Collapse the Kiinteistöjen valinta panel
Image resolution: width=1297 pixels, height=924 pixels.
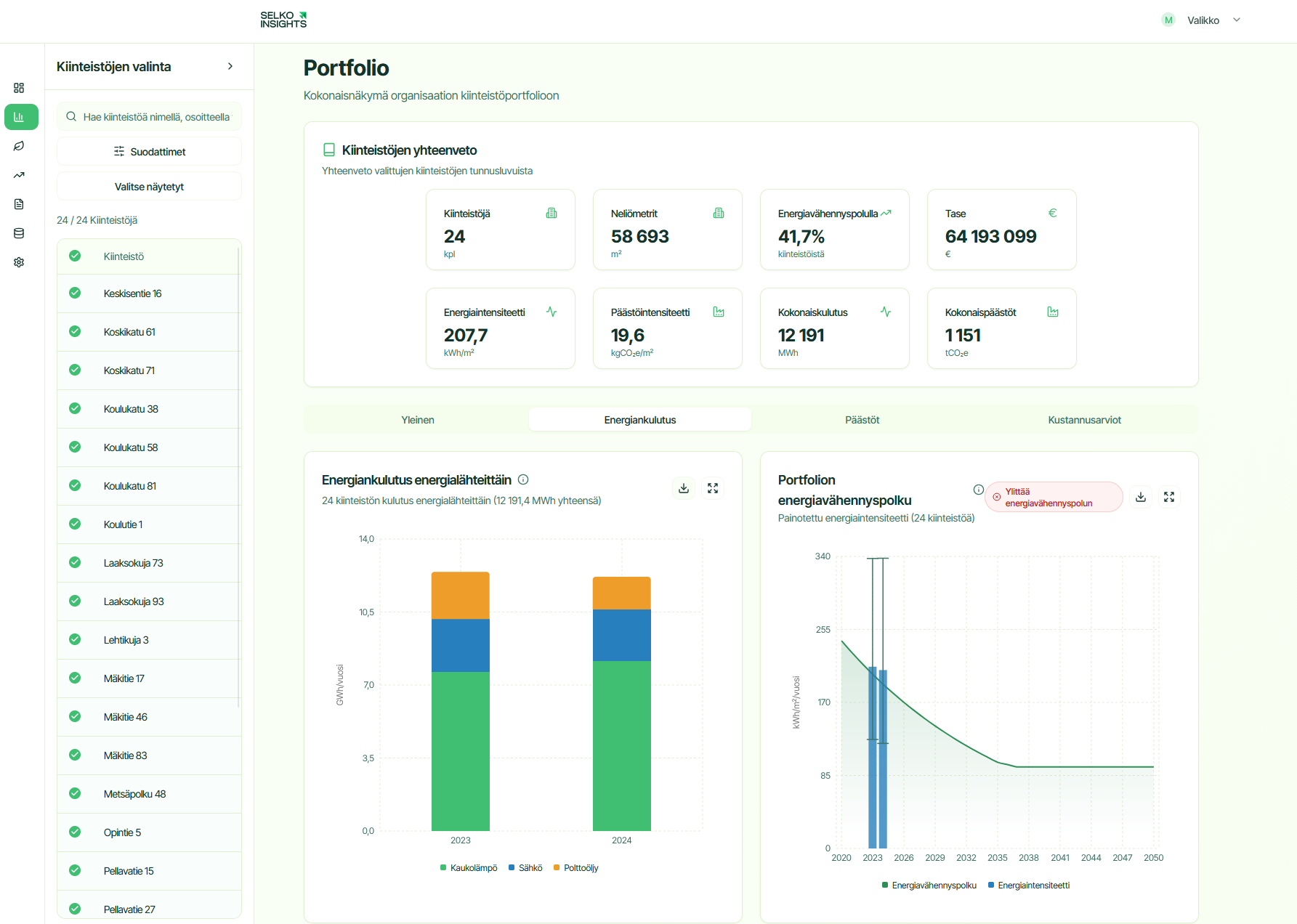(230, 66)
